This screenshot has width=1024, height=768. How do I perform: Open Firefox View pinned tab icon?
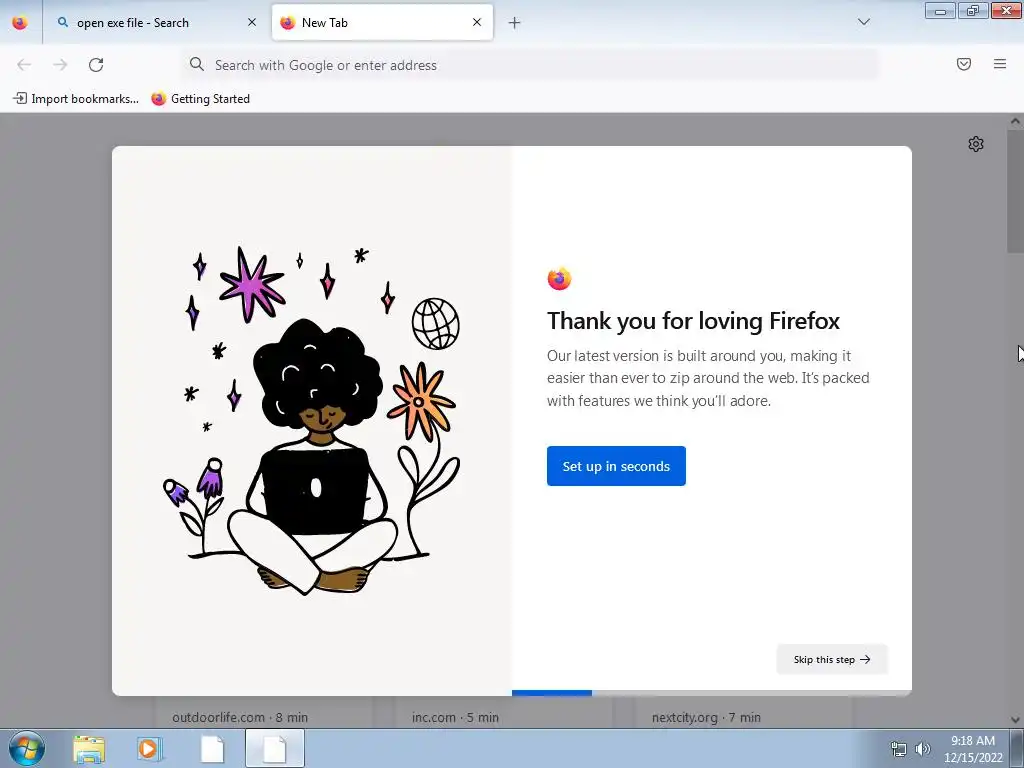coord(20,22)
